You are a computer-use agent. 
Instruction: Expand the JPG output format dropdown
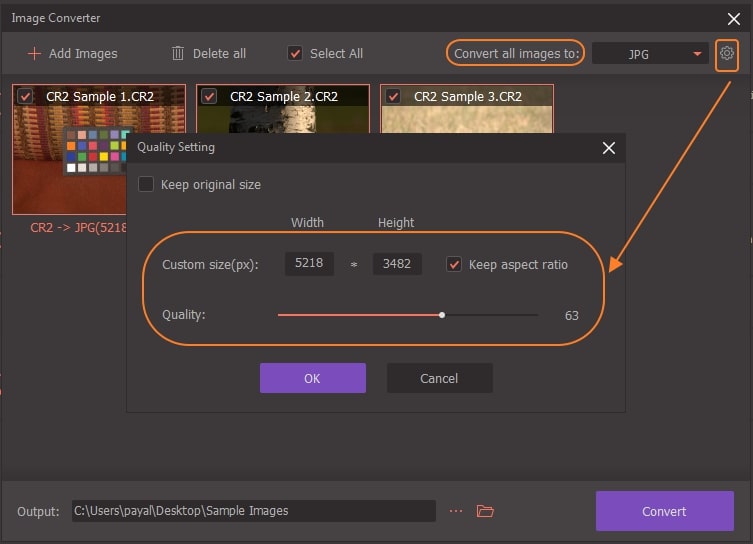(x=649, y=54)
